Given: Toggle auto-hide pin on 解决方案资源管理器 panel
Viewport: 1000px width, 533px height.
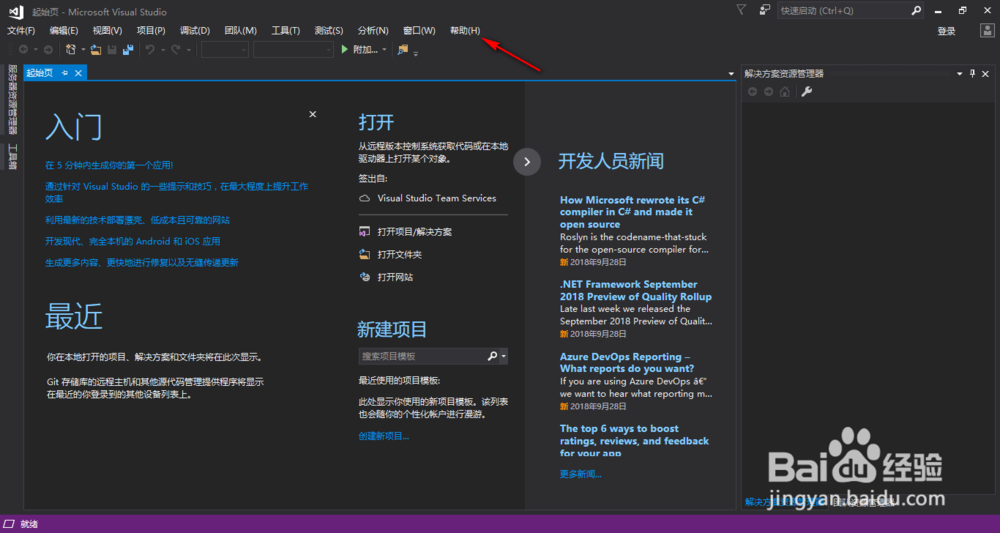Looking at the screenshot, I should click(x=972, y=74).
